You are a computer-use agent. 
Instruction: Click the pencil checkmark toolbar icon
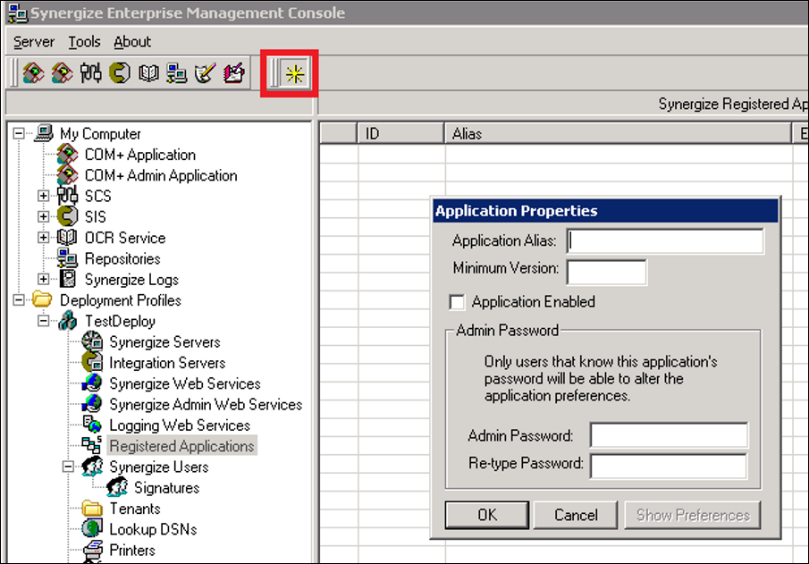point(205,73)
